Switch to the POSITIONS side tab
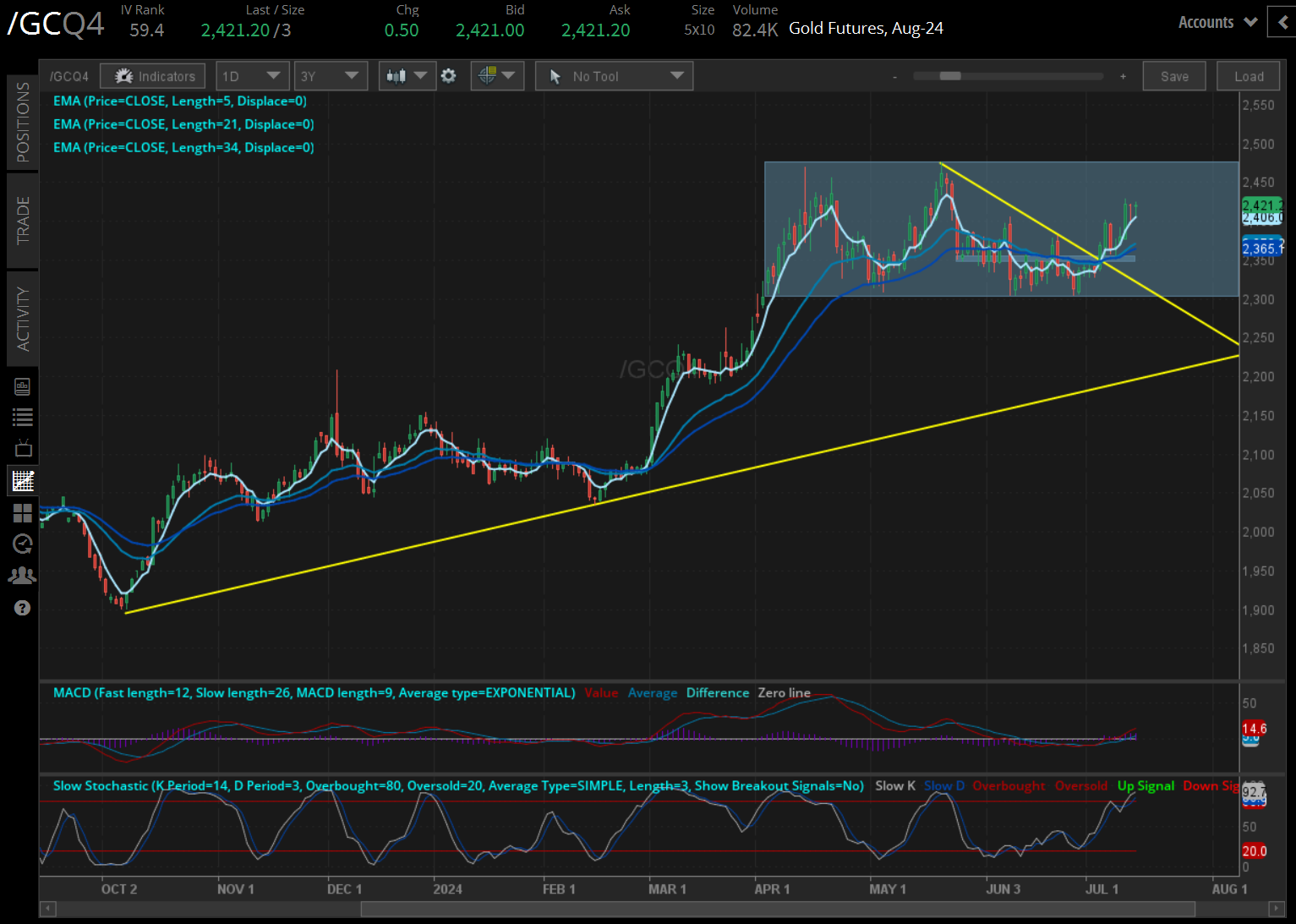This screenshot has height=924, width=1296. pos(23,123)
